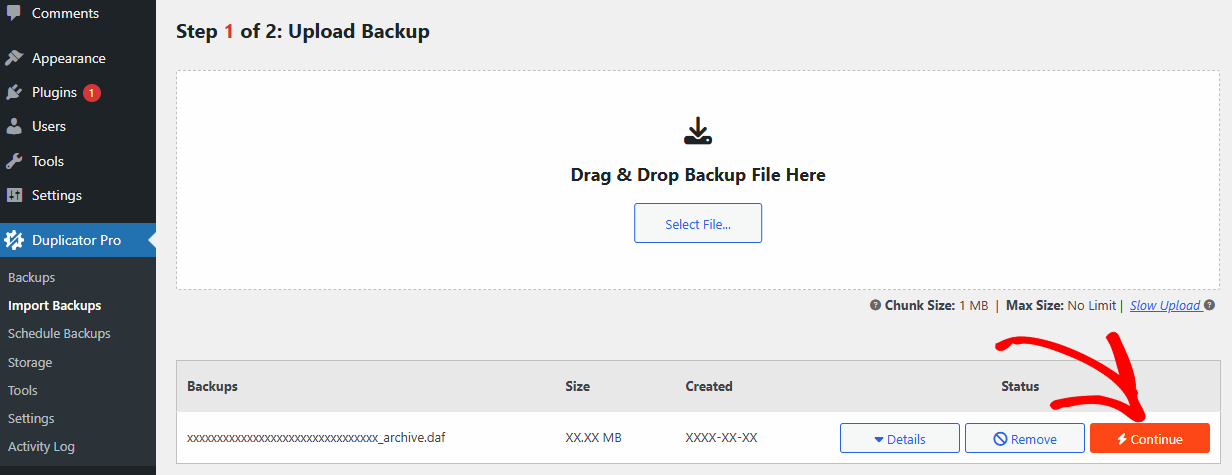Click the help icon after Slow Upload
Viewport: 1232px width, 475px height.
click(x=1209, y=305)
